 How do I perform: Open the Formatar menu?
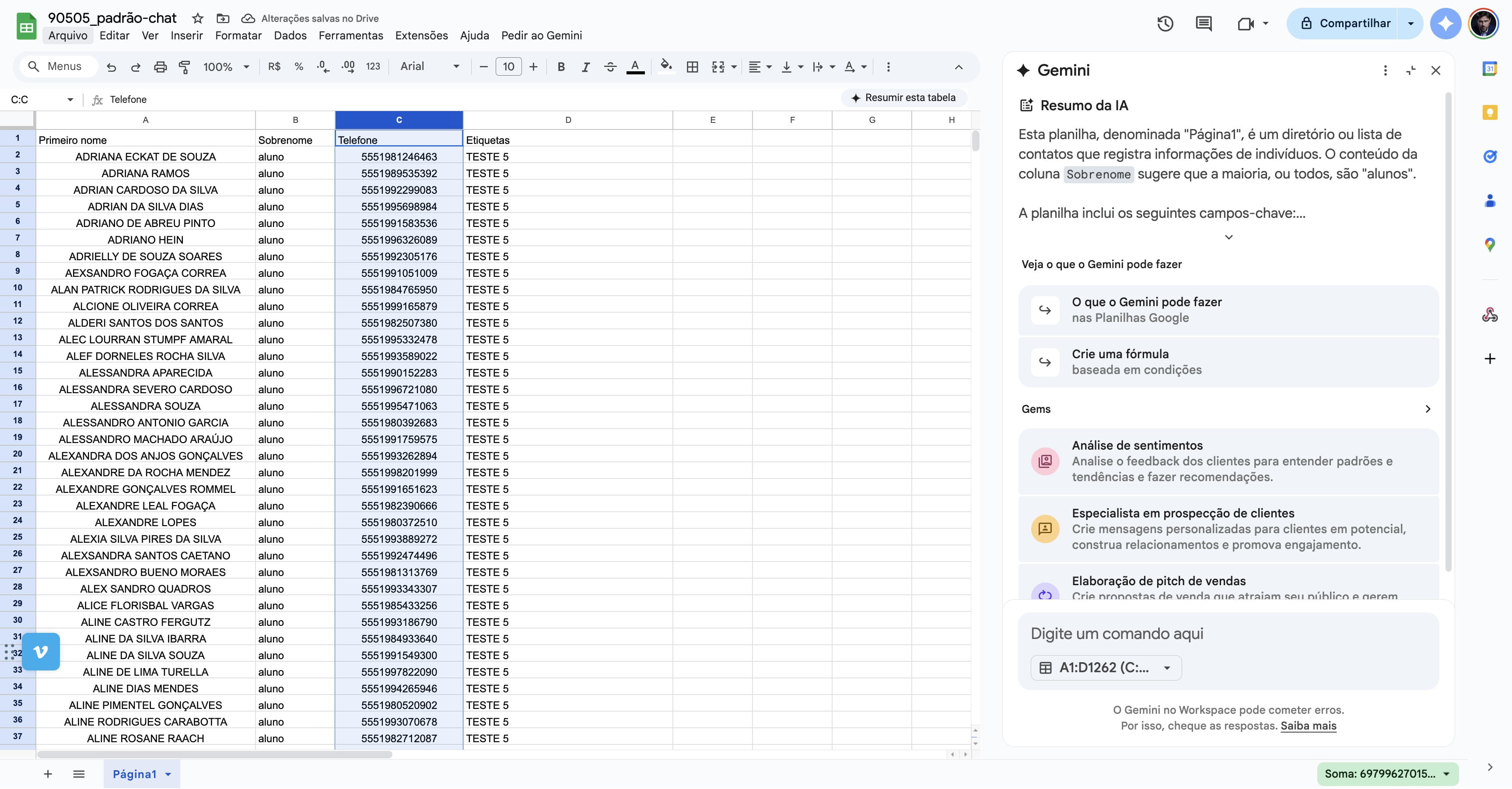coord(238,35)
